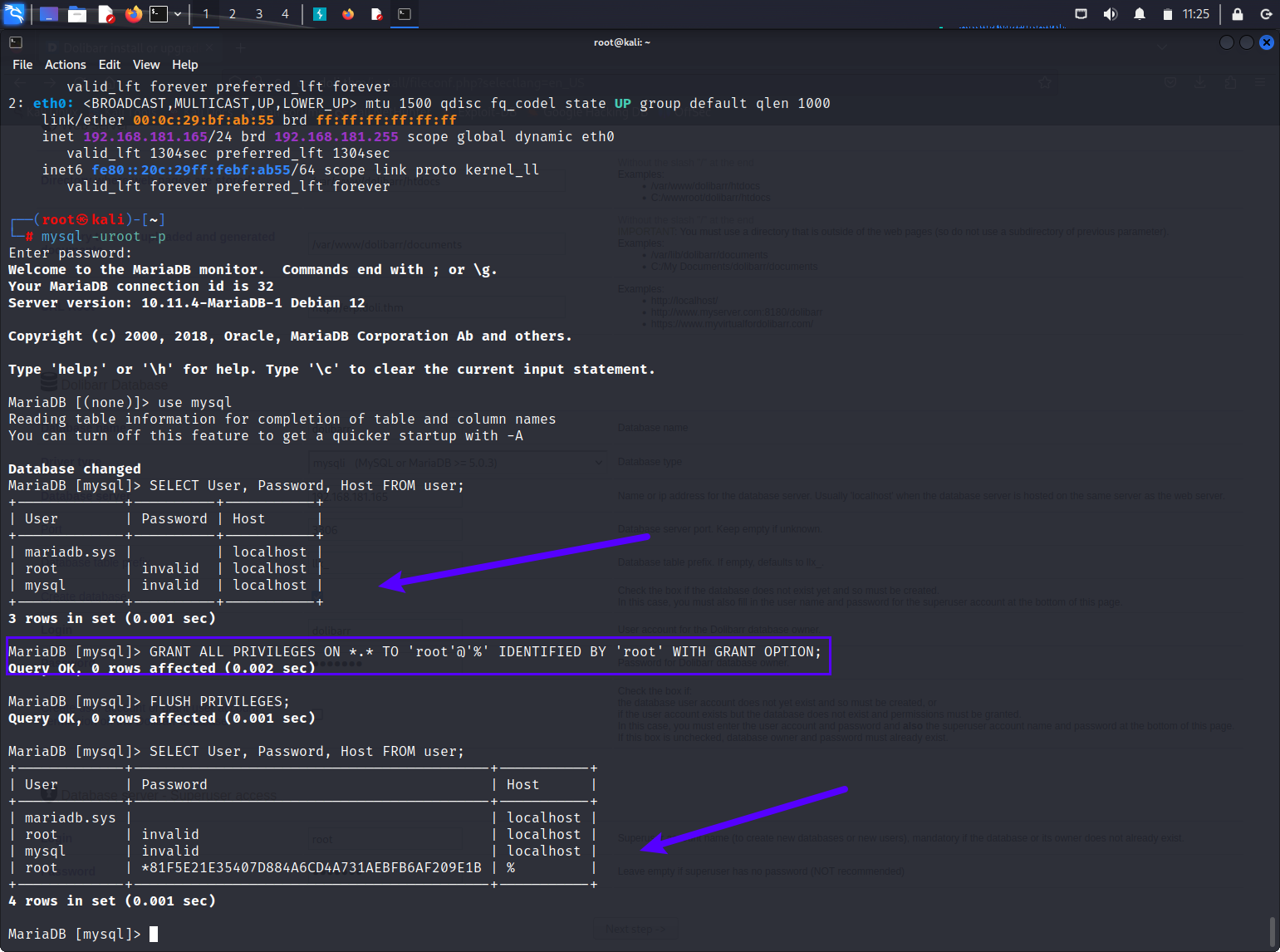Click the password hash *81F5E21E35407D884A6CD4A731AEBFB6AF209E1B
The width and height of the screenshot is (1280, 952).
tap(311, 867)
